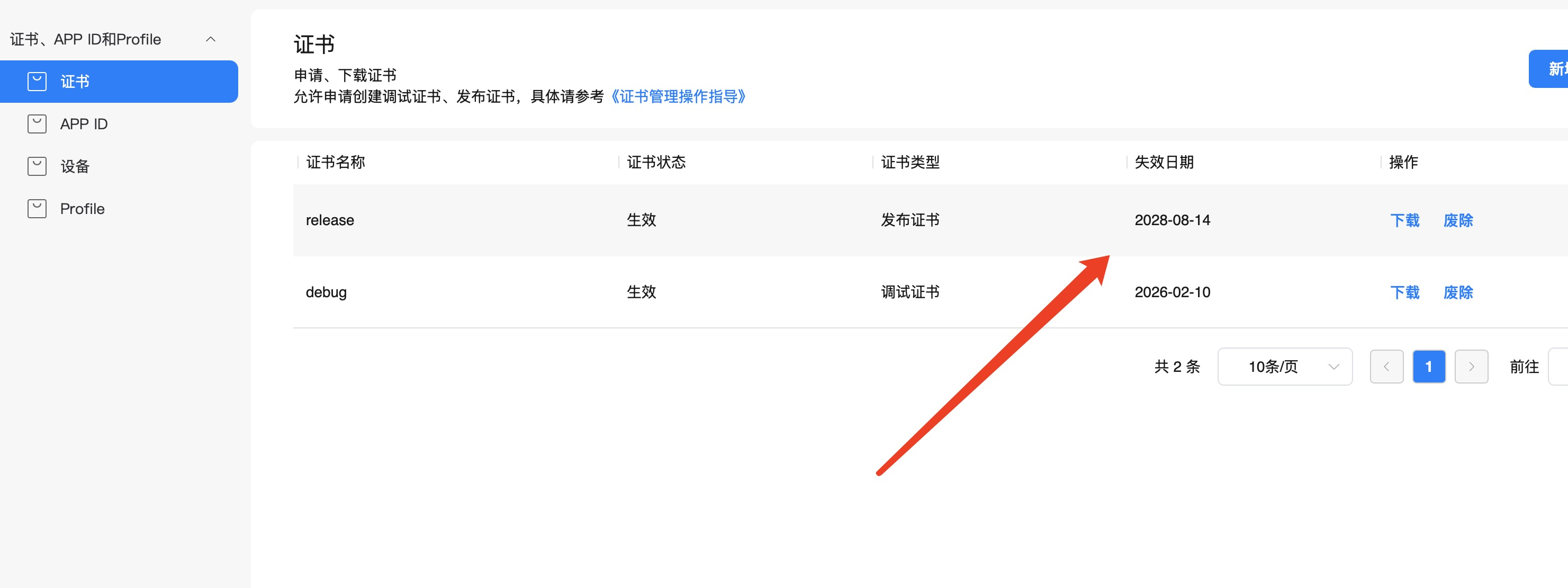The height and width of the screenshot is (588, 1568).
Task: Open 证书管理操作指导 guide link
Action: pos(678,97)
